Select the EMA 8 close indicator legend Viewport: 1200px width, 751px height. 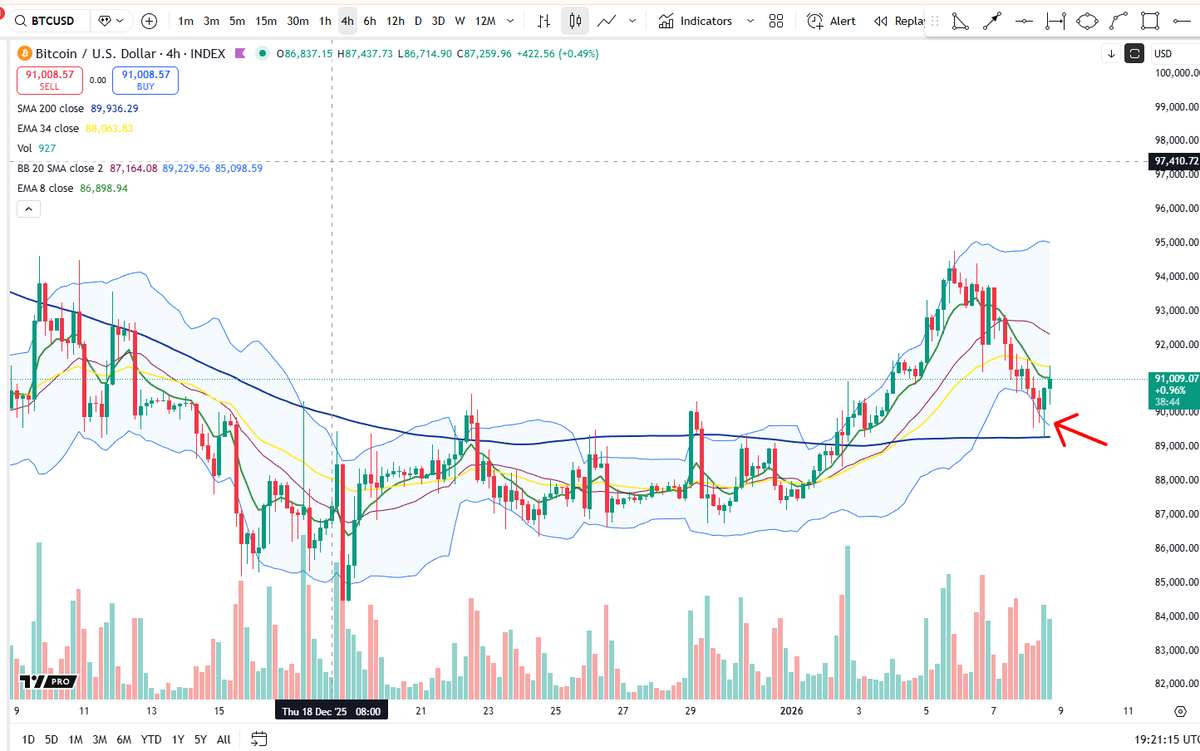[x=72, y=188]
